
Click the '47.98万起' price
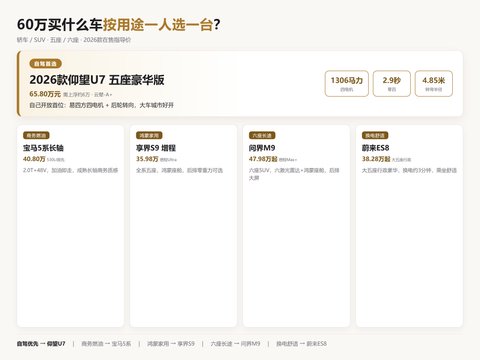pos(263,159)
